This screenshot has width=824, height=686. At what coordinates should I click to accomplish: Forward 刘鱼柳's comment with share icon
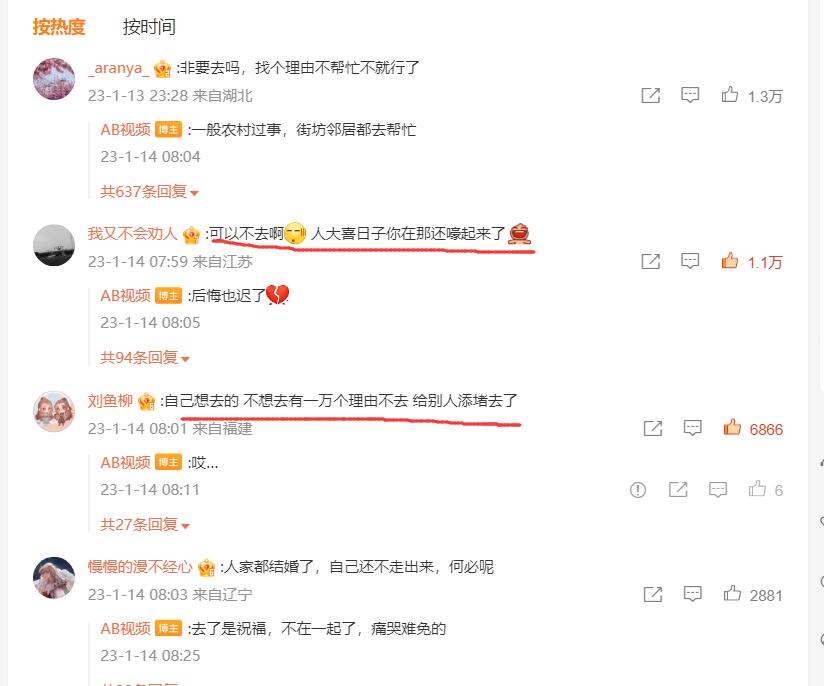click(x=653, y=428)
